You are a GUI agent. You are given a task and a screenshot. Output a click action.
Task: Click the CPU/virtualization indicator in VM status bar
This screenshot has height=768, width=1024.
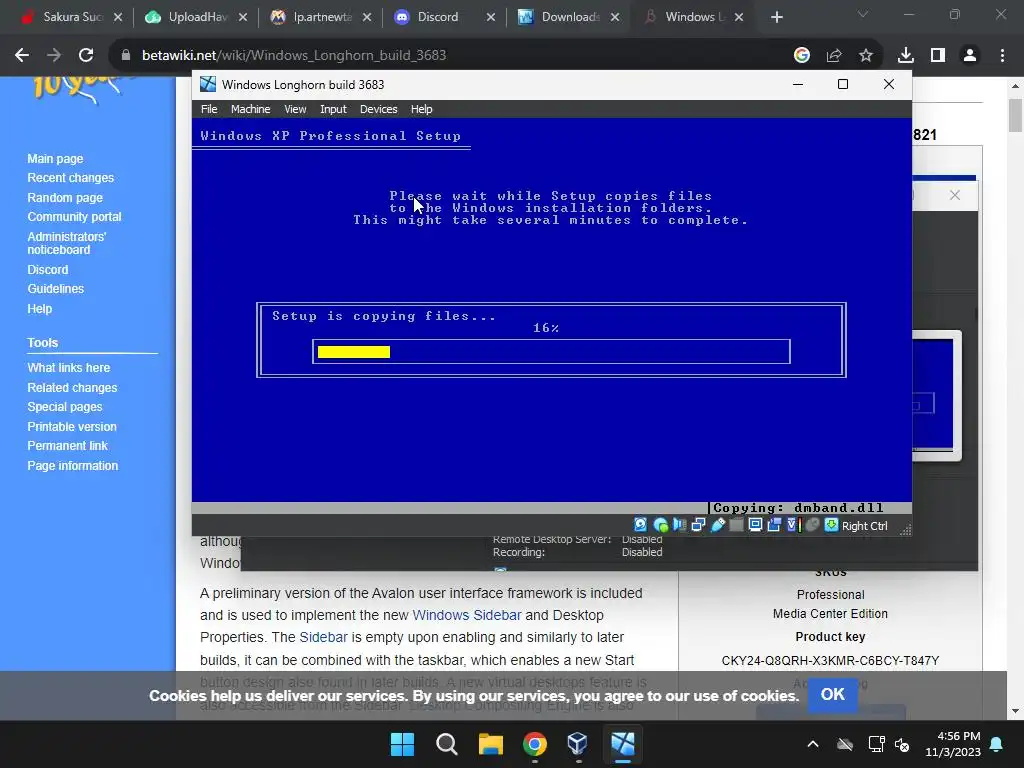(x=793, y=525)
